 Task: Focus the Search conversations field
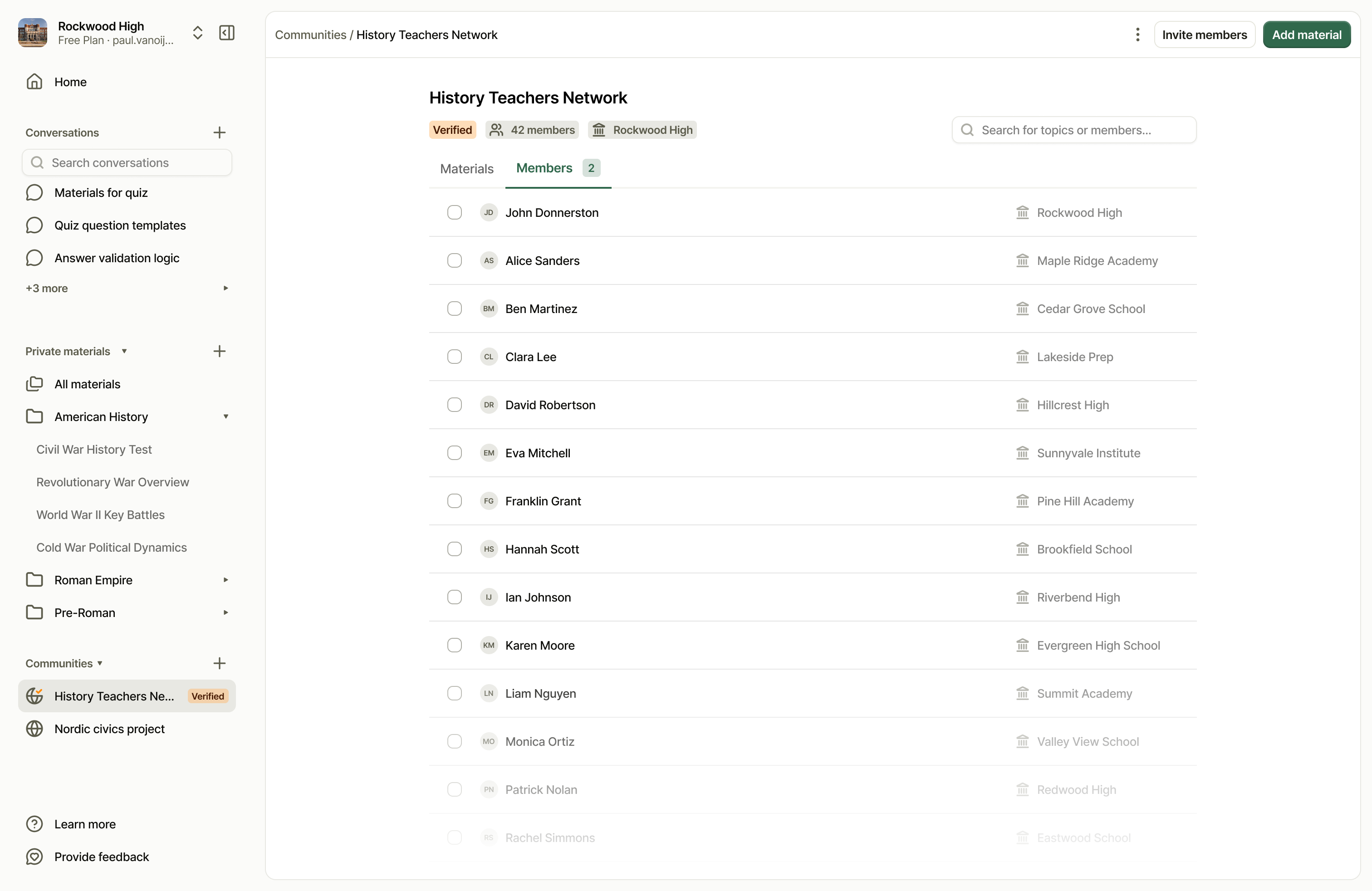click(x=127, y=162)
